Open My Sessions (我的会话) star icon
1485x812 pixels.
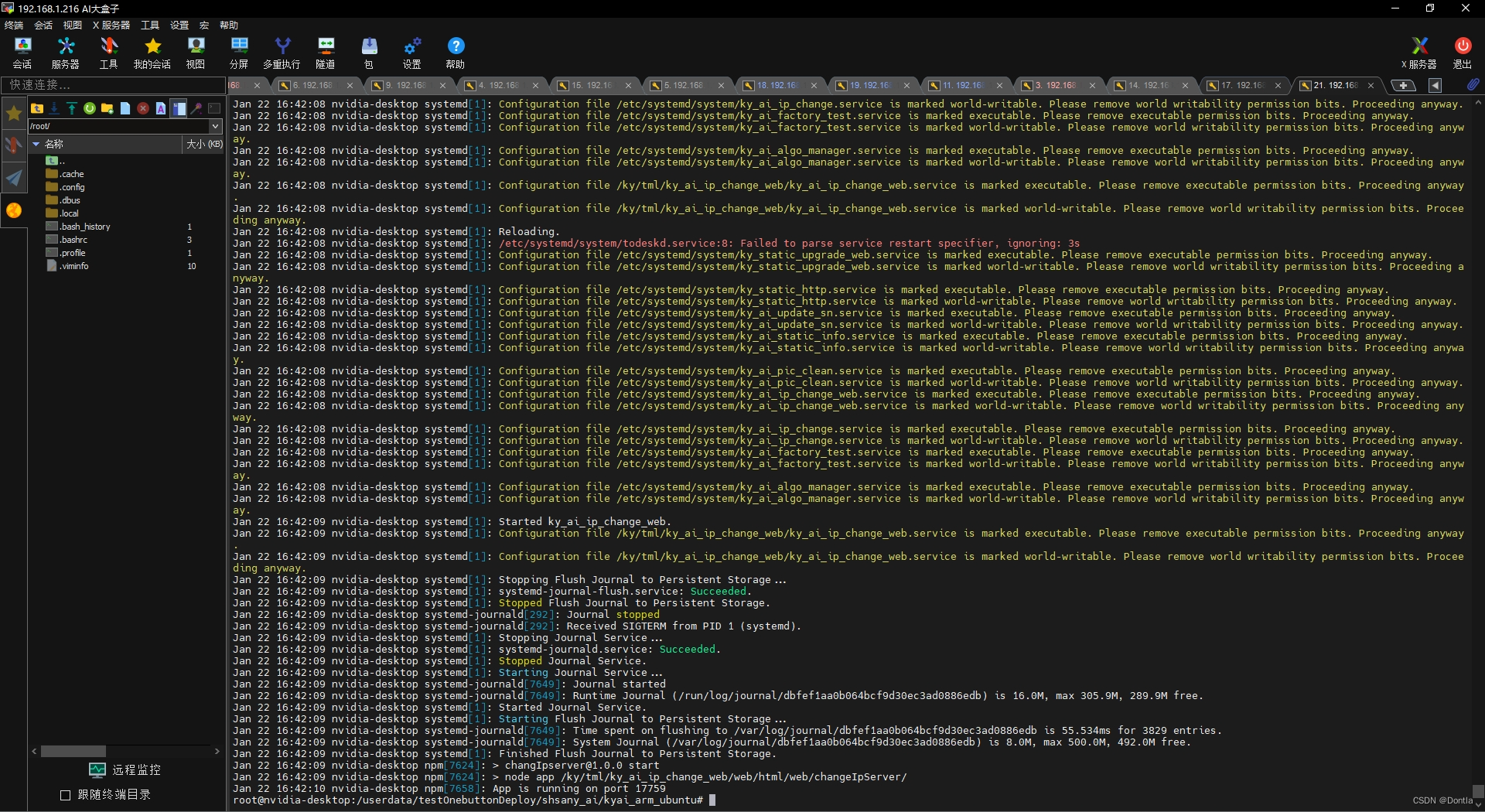[152, 53]
